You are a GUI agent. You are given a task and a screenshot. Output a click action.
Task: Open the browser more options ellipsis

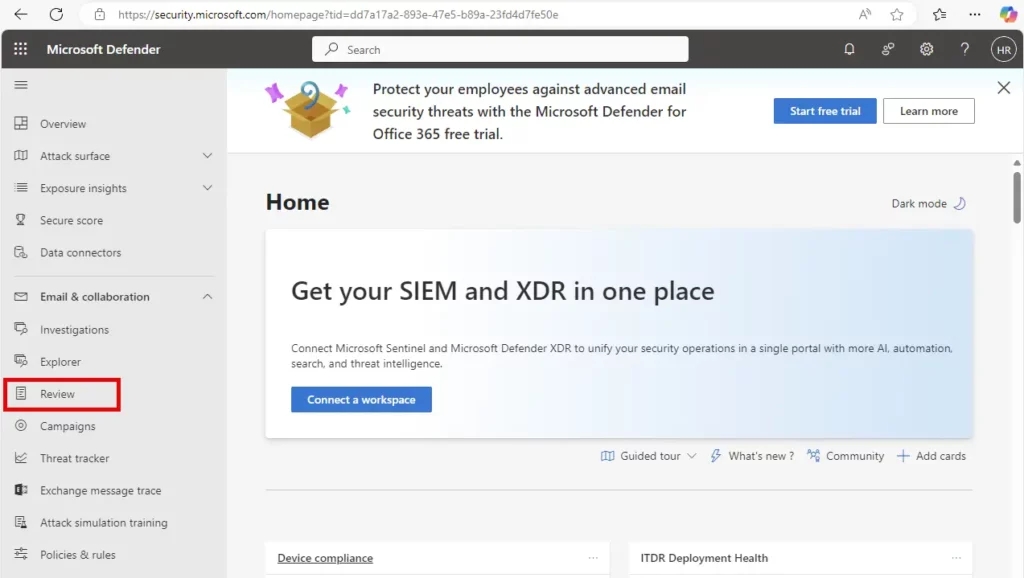click(x=974, y=14)
